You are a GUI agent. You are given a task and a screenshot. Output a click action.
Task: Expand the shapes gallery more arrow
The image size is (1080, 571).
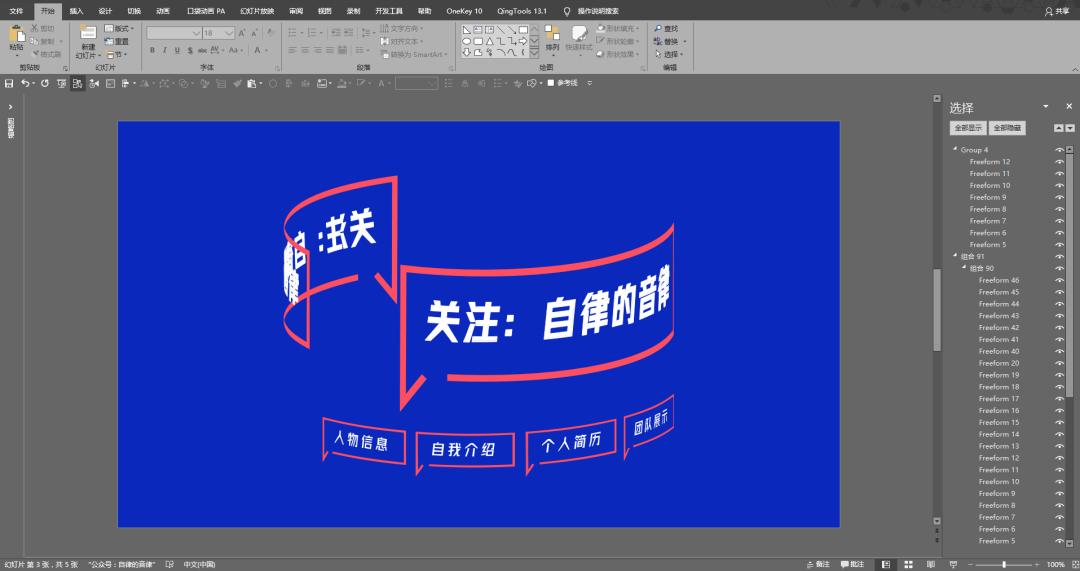(x=534, y=52)
